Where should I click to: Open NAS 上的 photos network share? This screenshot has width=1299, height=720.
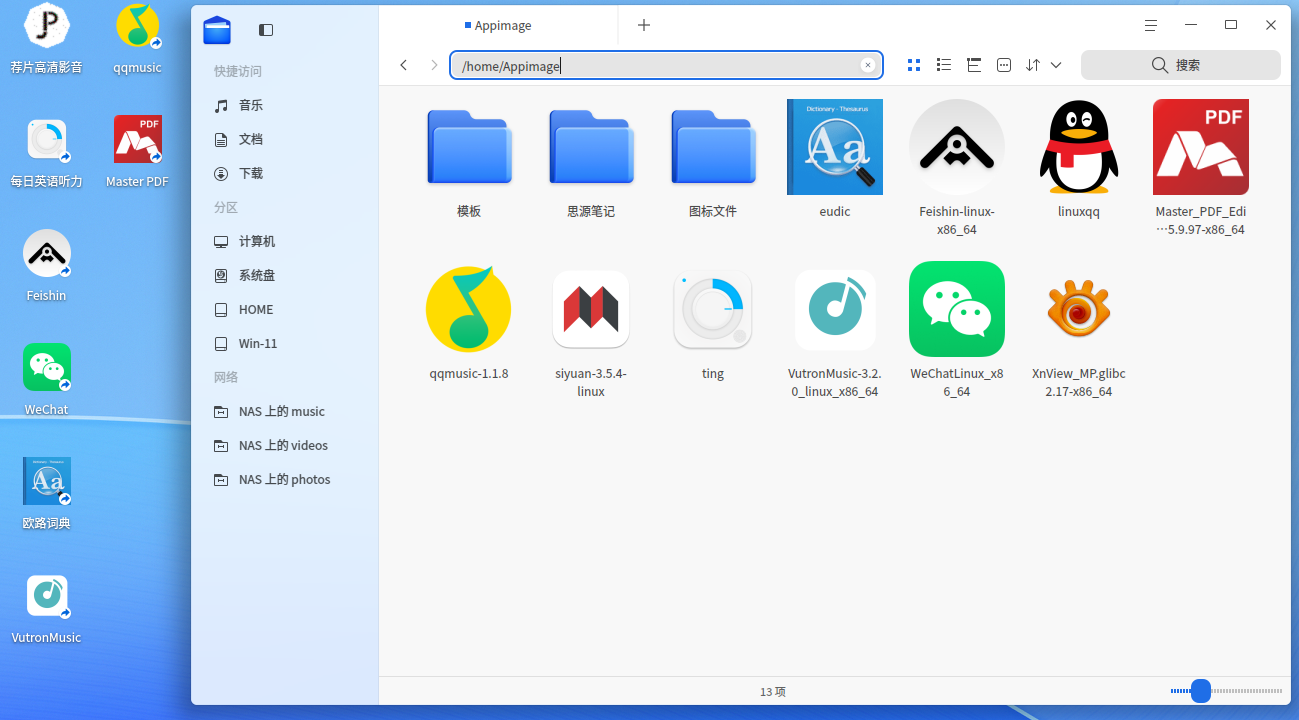pyautogui.click(x=285, y=479)
